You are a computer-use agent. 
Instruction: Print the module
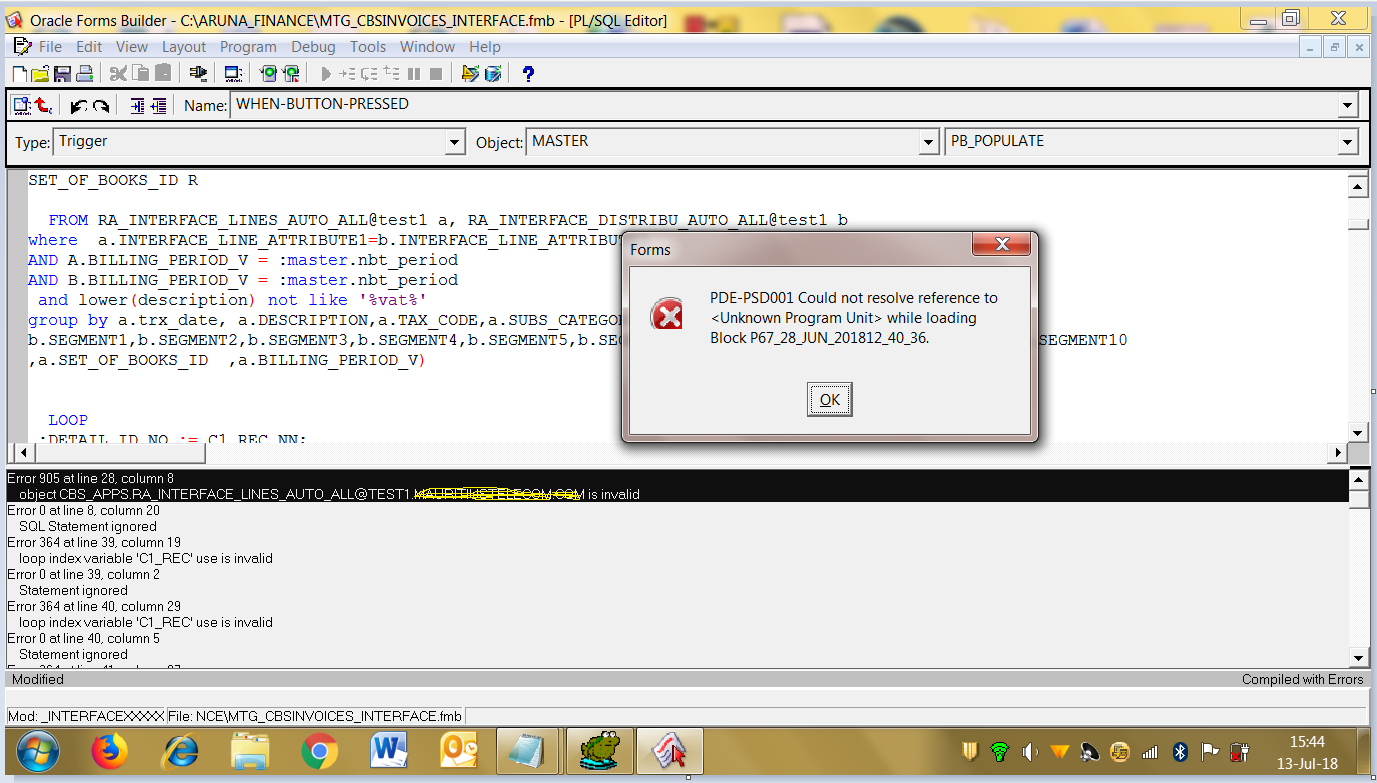[83, 72]
